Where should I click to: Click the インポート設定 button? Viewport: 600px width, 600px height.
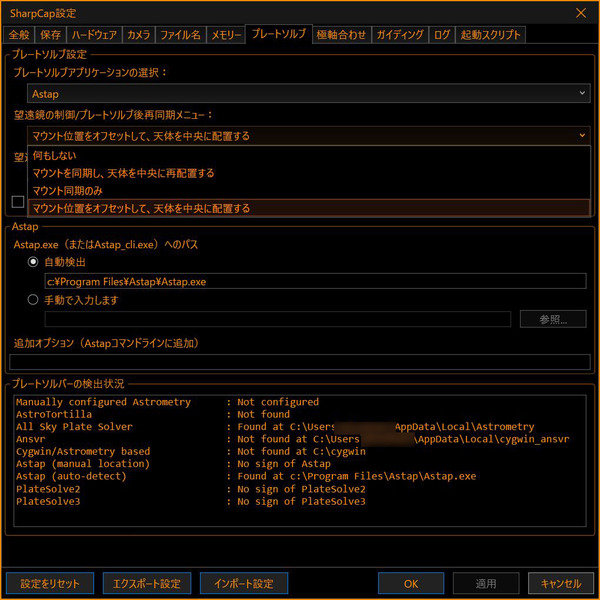click(x=244, y=583)
